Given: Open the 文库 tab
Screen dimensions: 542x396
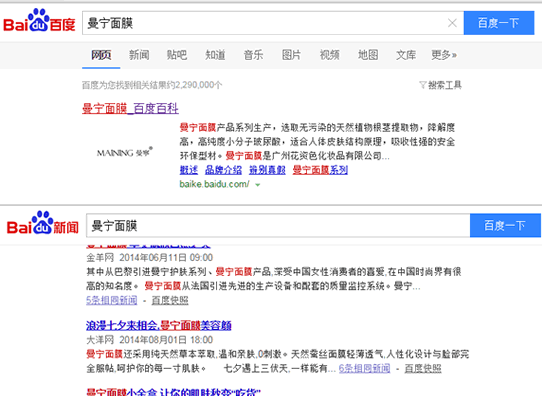Looking at the screenshot, I should (406, 55).
